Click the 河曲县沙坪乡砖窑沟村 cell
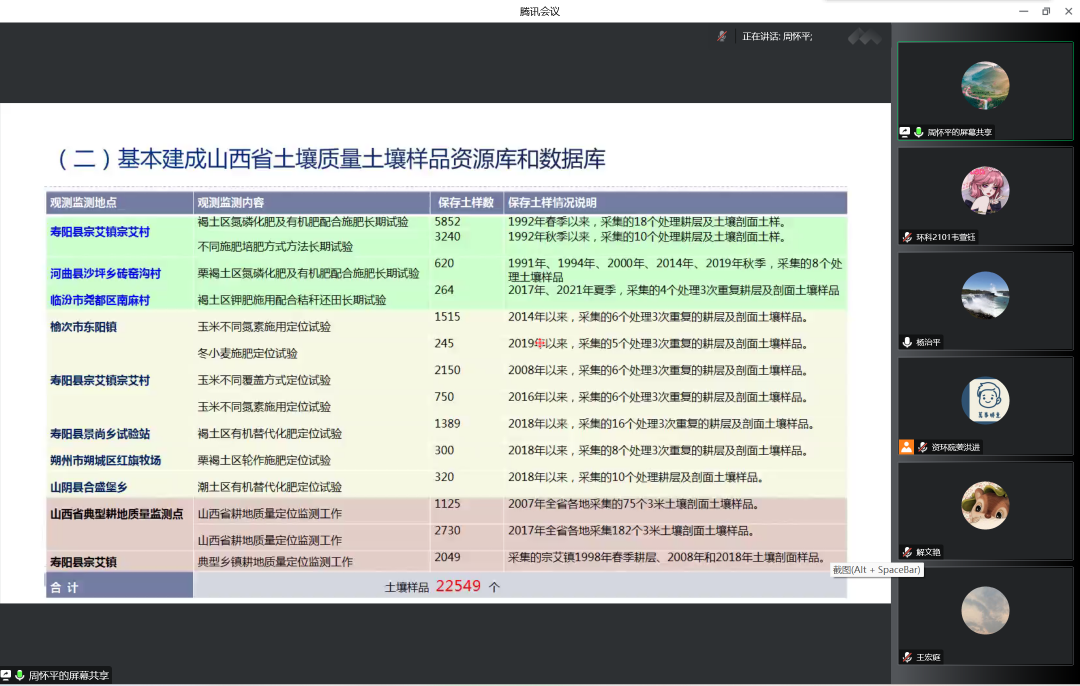This screenshot has height=686, width=1080. click(x=105, y=273)
